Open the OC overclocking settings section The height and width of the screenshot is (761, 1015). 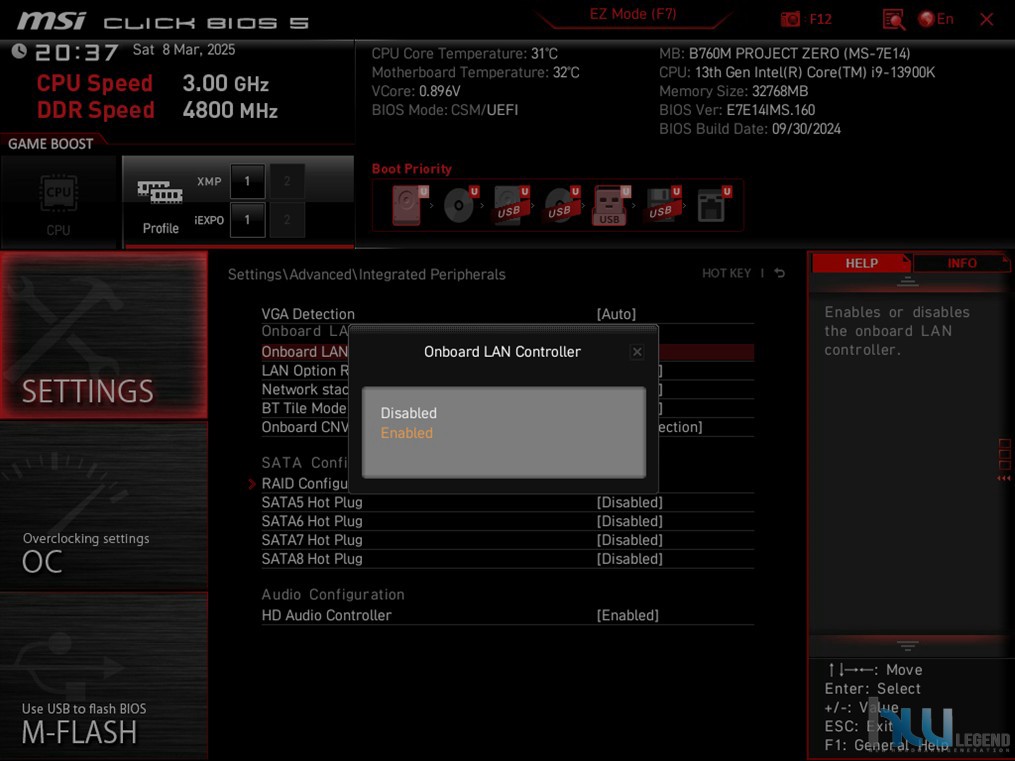click(x=104, y=506)
